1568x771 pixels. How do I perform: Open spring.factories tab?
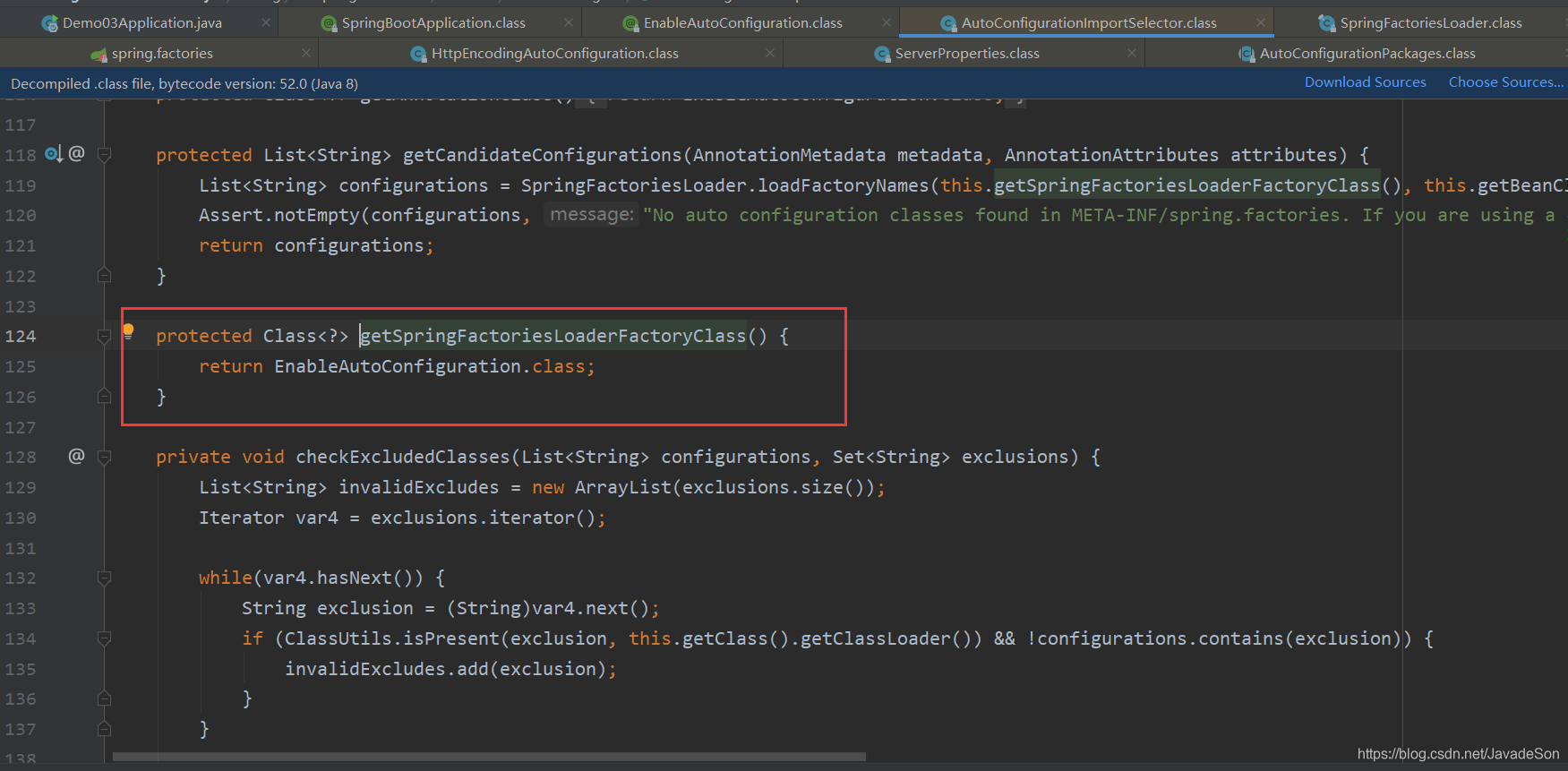(161, 54)
